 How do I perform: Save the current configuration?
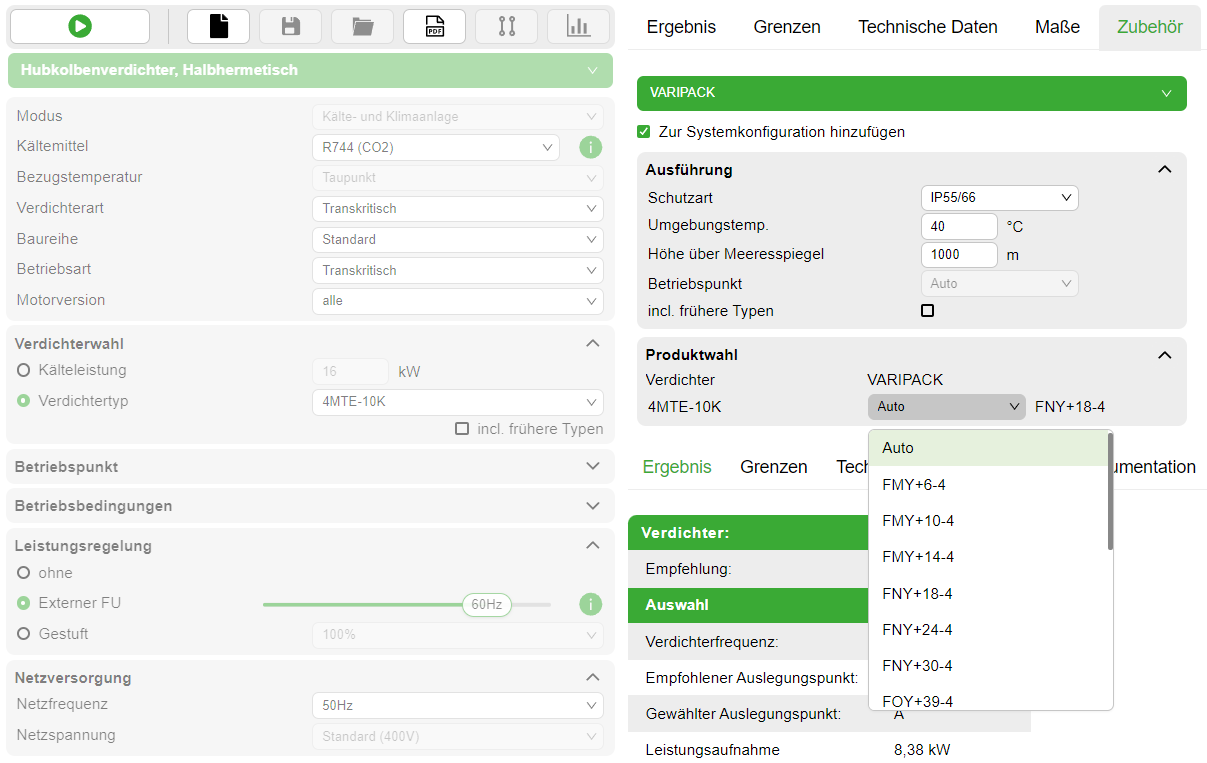coord(290,26)
